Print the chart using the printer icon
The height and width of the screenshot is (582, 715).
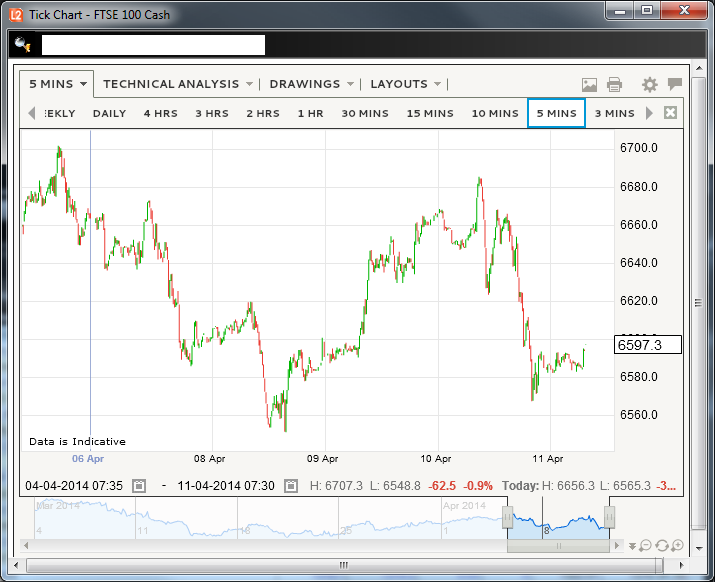click(x=614, y=85)
